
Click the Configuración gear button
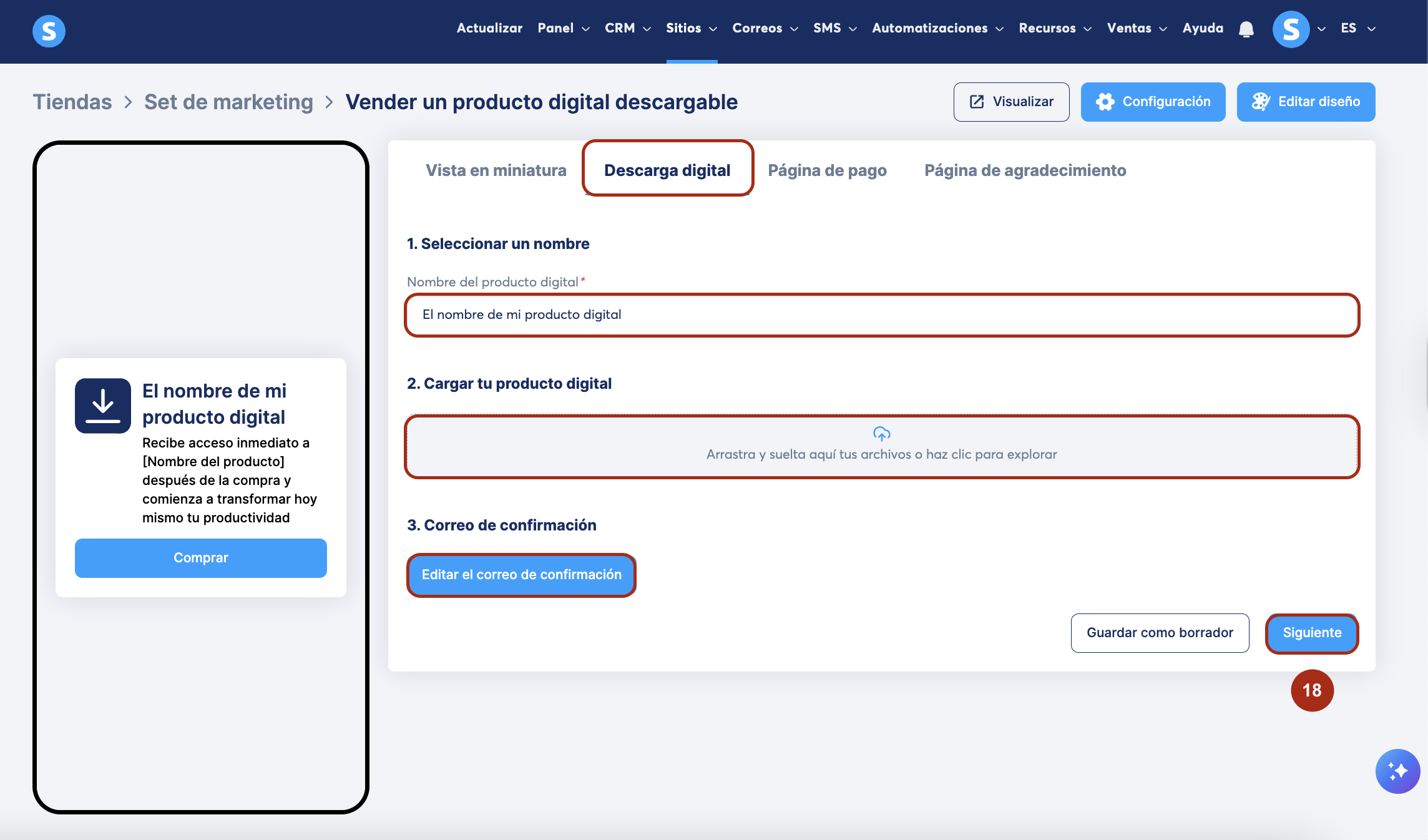(1153, 102)
